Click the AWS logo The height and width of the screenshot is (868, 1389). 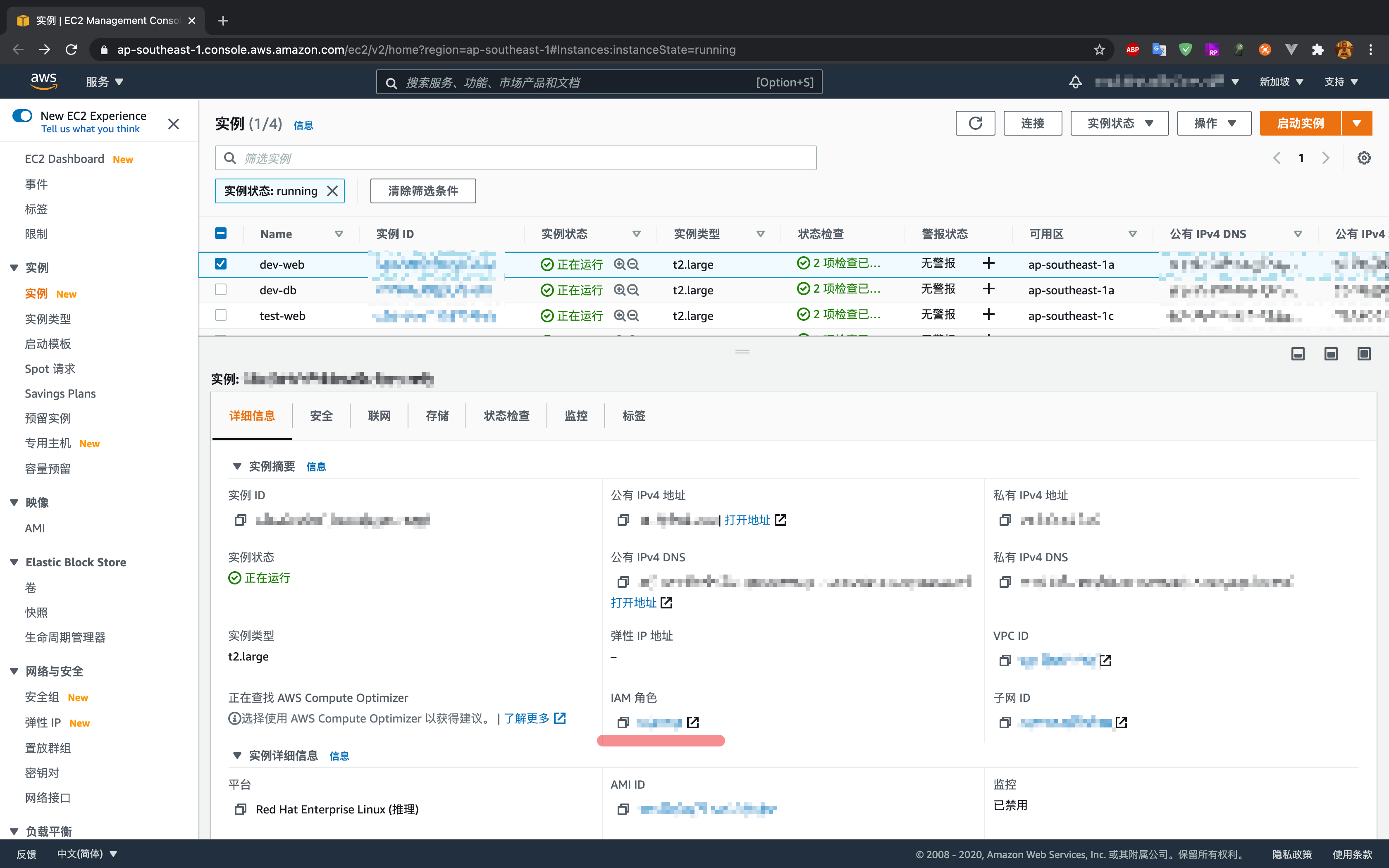click(44, 81)
